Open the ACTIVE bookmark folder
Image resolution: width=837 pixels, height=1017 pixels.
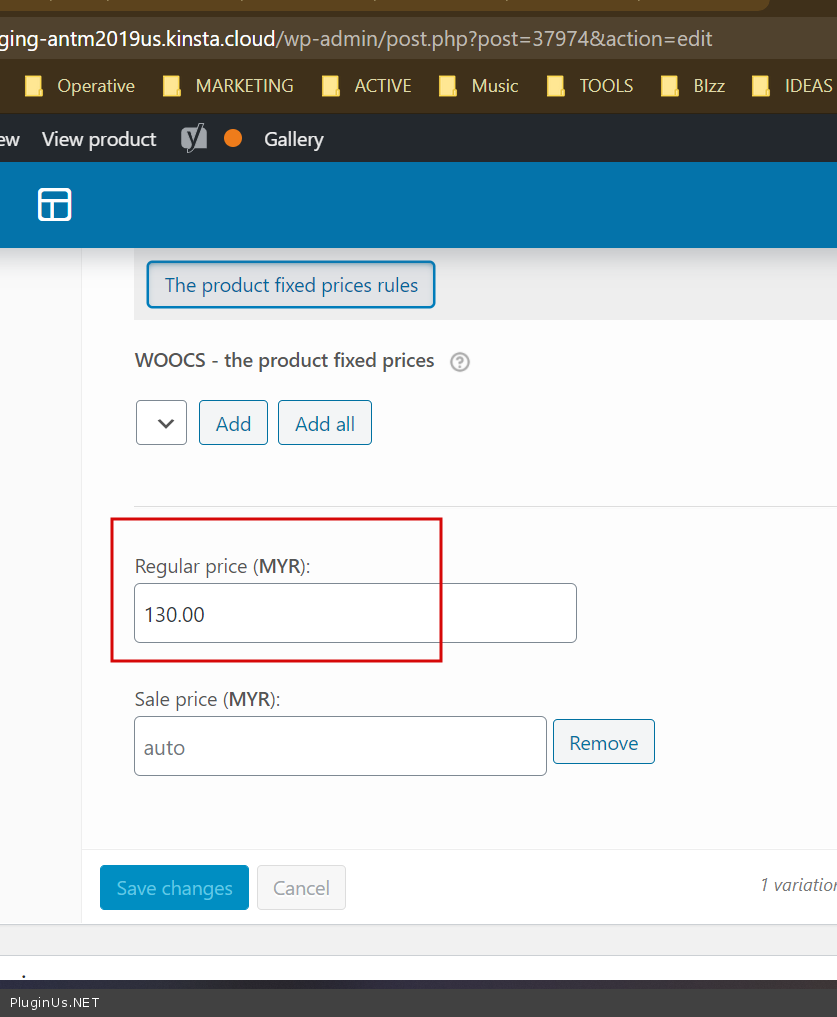tap(367, 86)
